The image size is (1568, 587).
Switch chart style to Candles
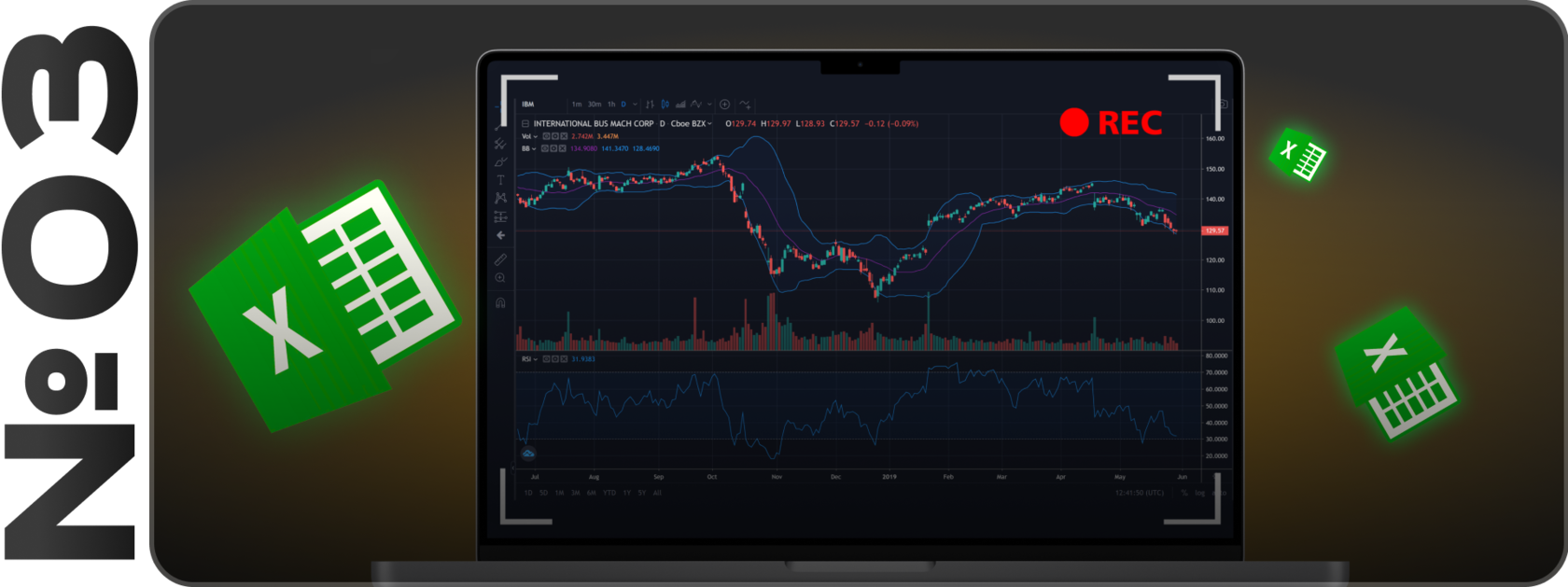tap(665, 105)
